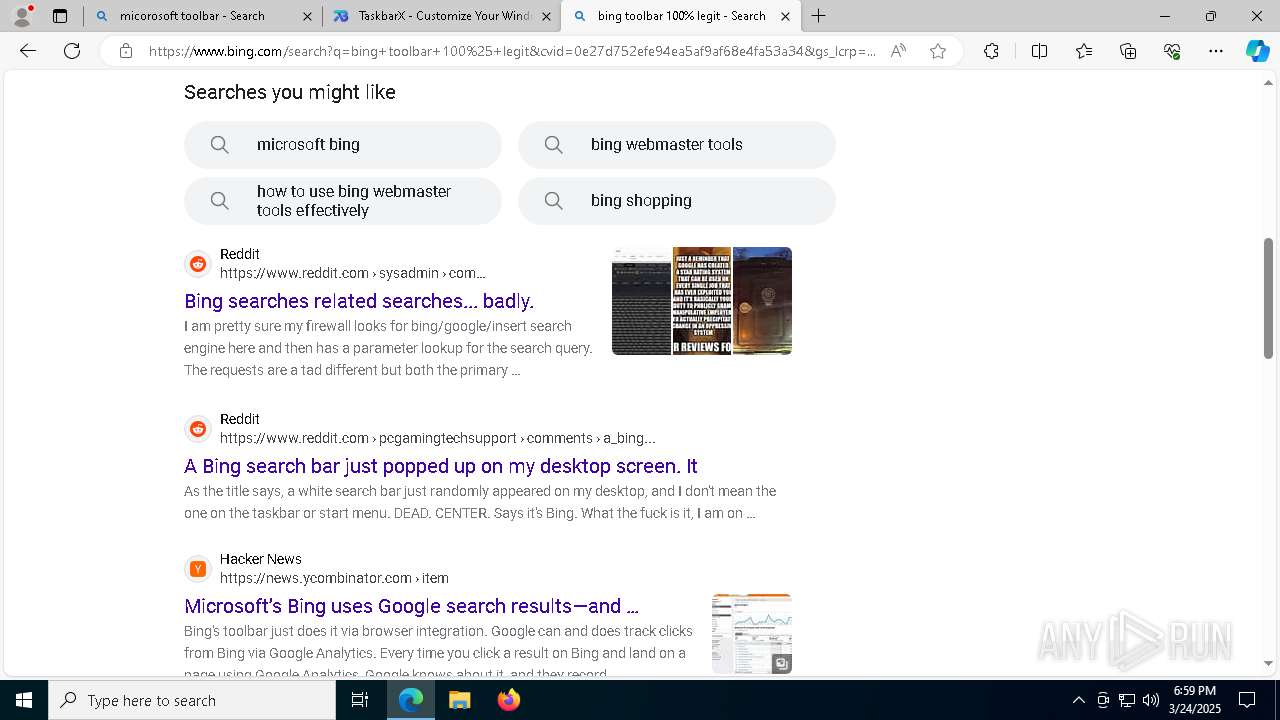Open Browser essentials heart icon

tap(1172, 51)
